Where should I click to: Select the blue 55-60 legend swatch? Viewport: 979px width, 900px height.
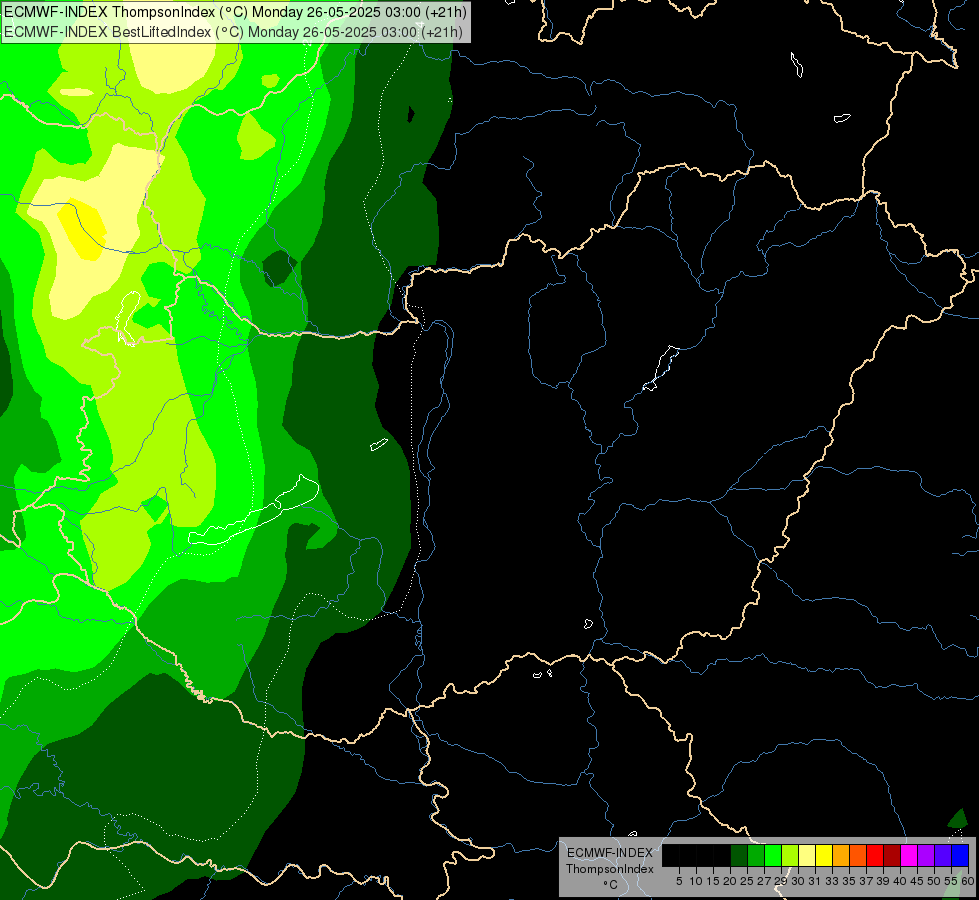click(x=960, y=855)
